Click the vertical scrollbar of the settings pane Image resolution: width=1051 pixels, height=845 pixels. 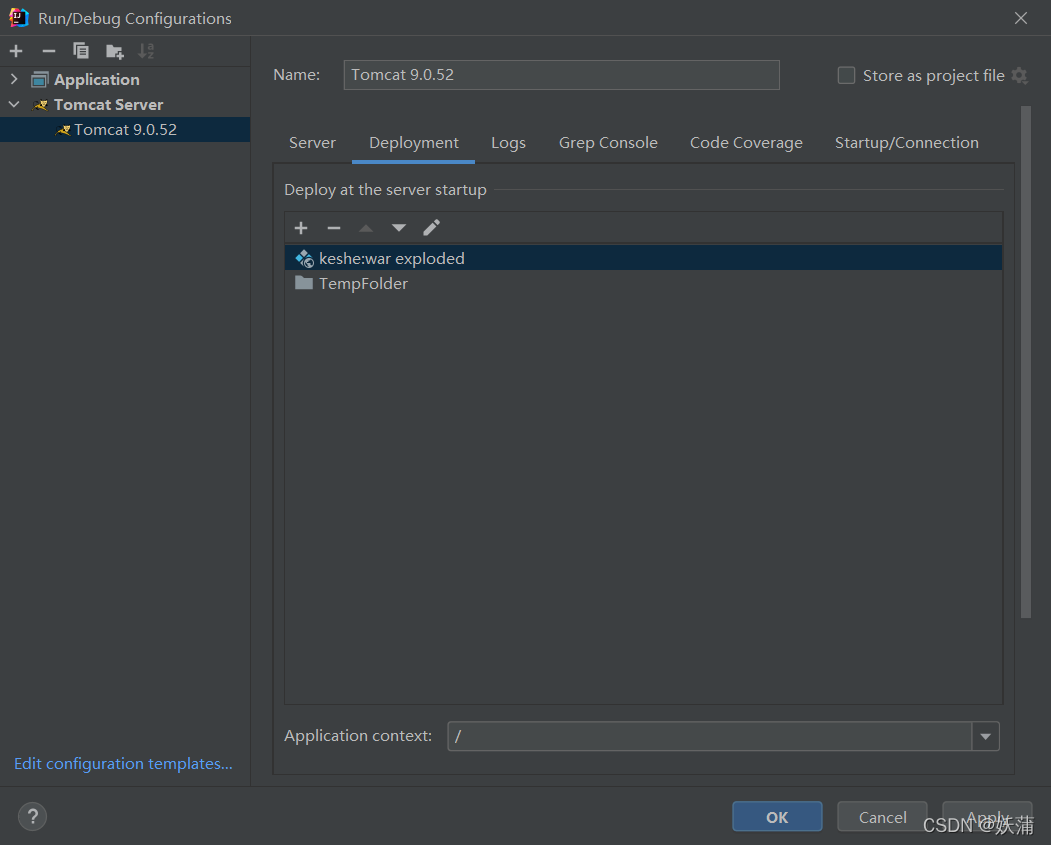click(1026, 362)
